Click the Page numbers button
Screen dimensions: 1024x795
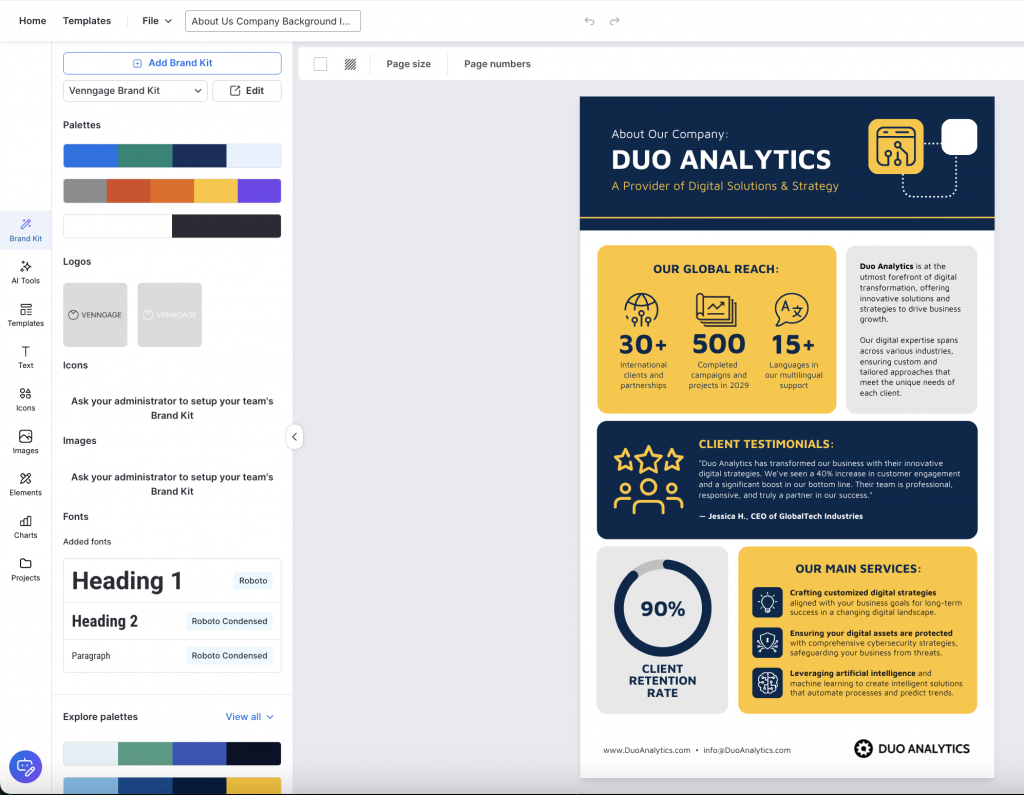pyautogui.click(x=497, y=64)
